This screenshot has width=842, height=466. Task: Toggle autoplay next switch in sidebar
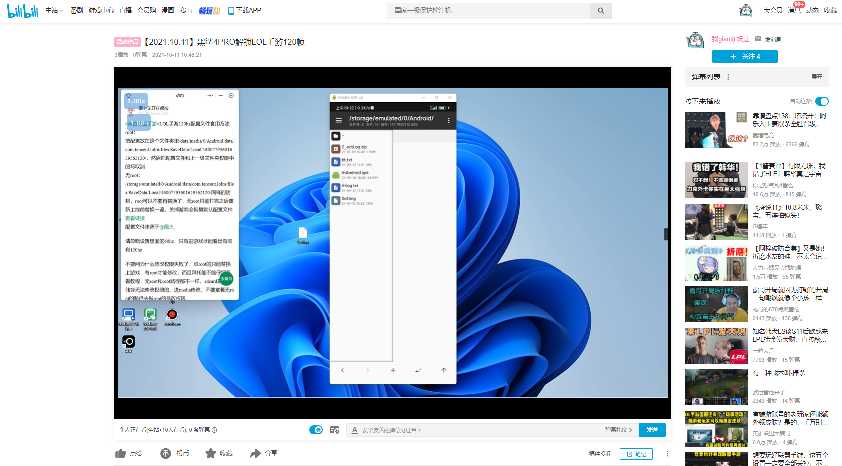point(822,101)
